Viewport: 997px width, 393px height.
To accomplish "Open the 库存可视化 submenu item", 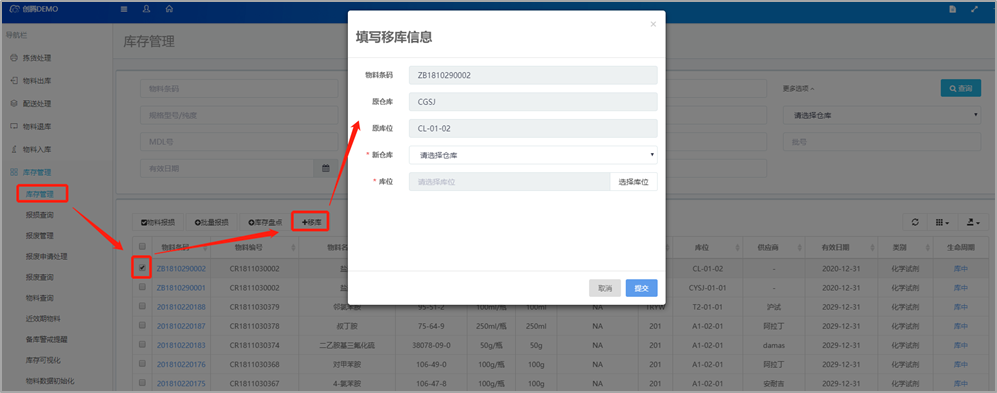I will tap(43, 361).
